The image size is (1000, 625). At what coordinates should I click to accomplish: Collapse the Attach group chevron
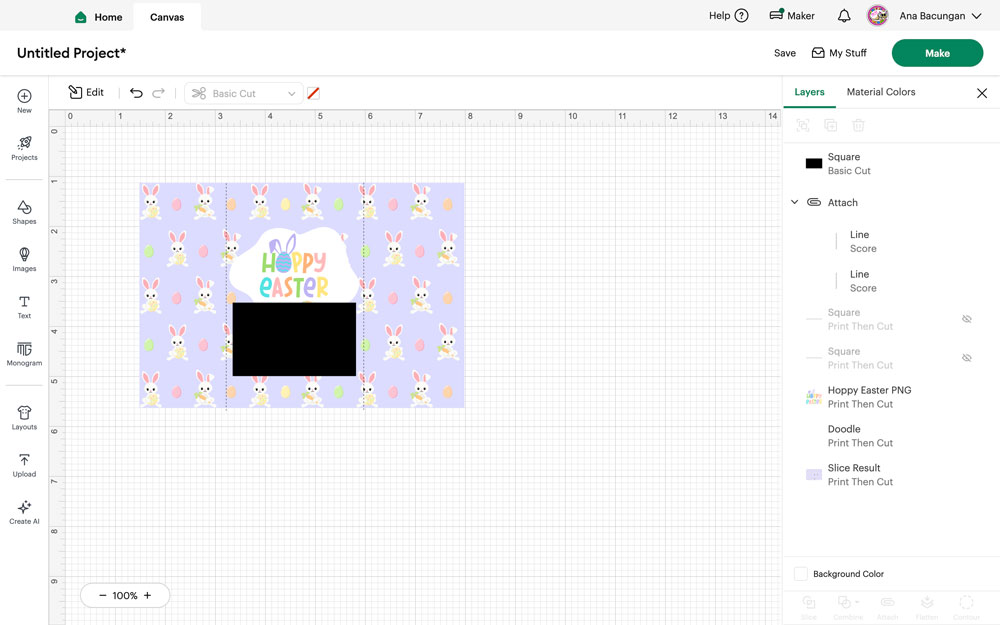click(794, 202)
